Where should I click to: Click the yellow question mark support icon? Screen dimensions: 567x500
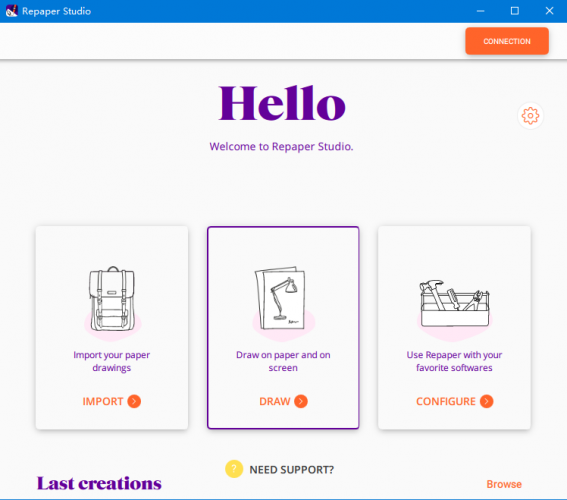pyautogui.click(x=234, y=469)
